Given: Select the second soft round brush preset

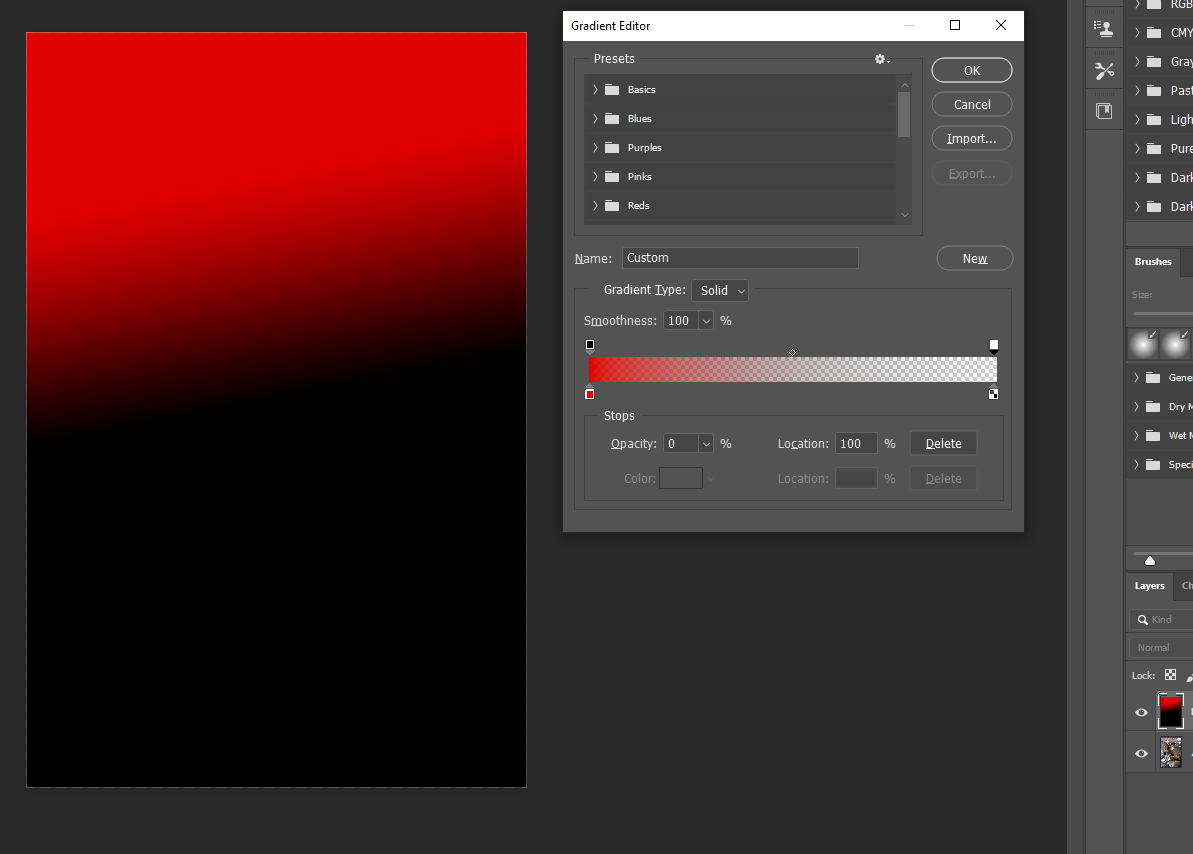Looking at the screenshot, I should coord(1176,343).
